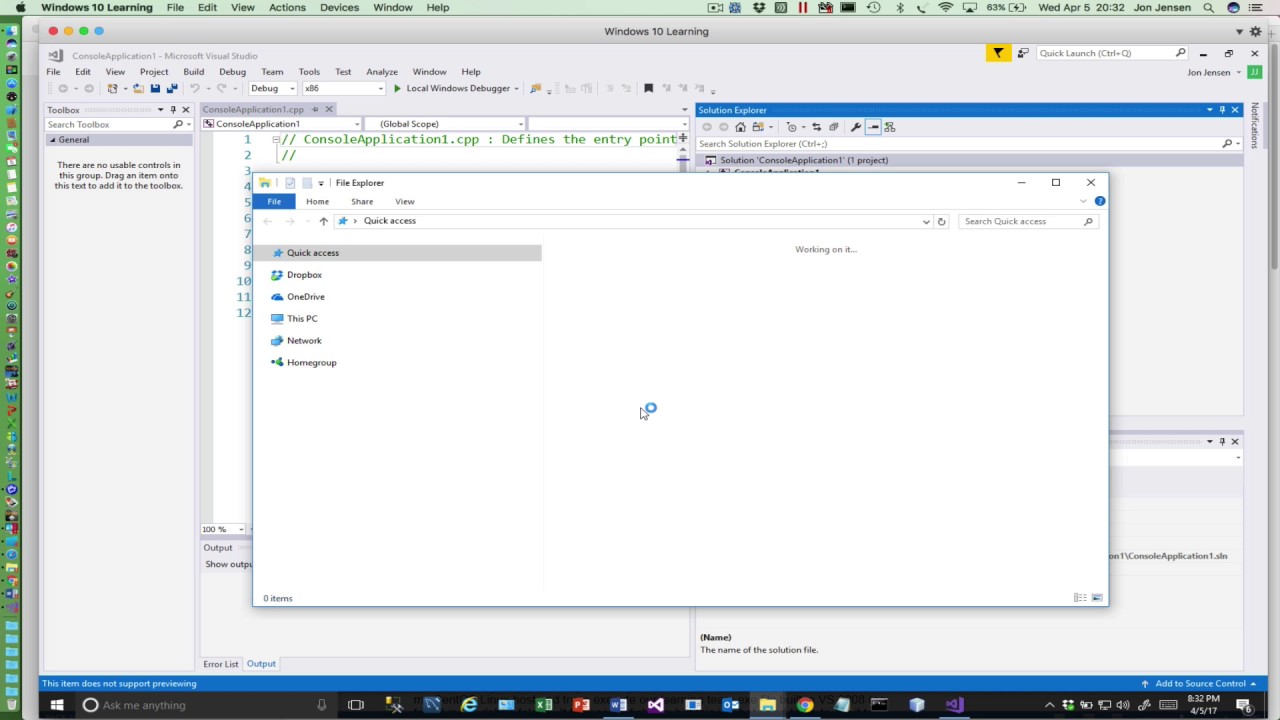Screen dimensions: 1280x720
Task: Open Google Chrome from the Windows taskbar
Action: pos(804,705)
